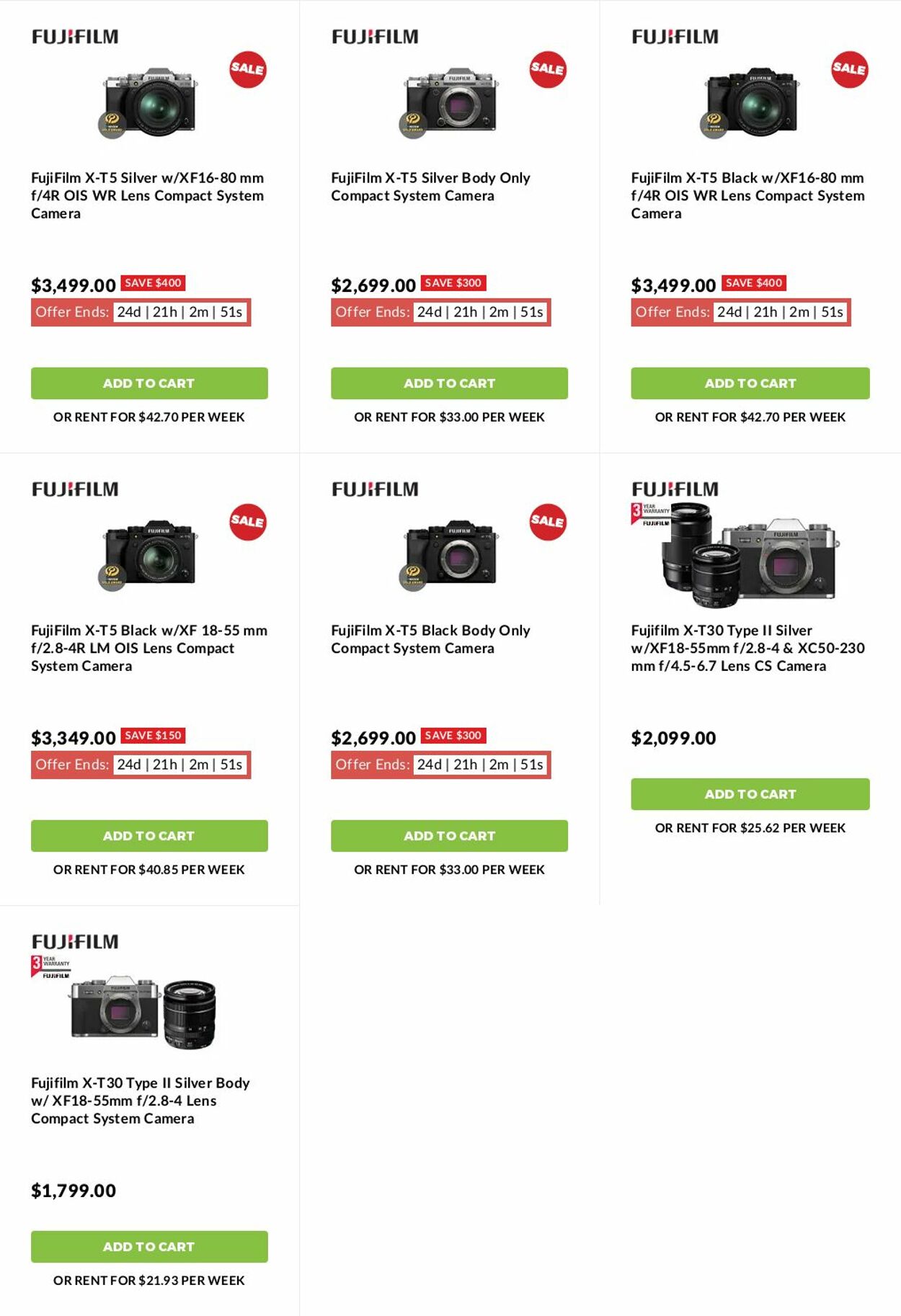Click the FUJIFILM logo above X-T5 Black Body Only

(375, 488)
